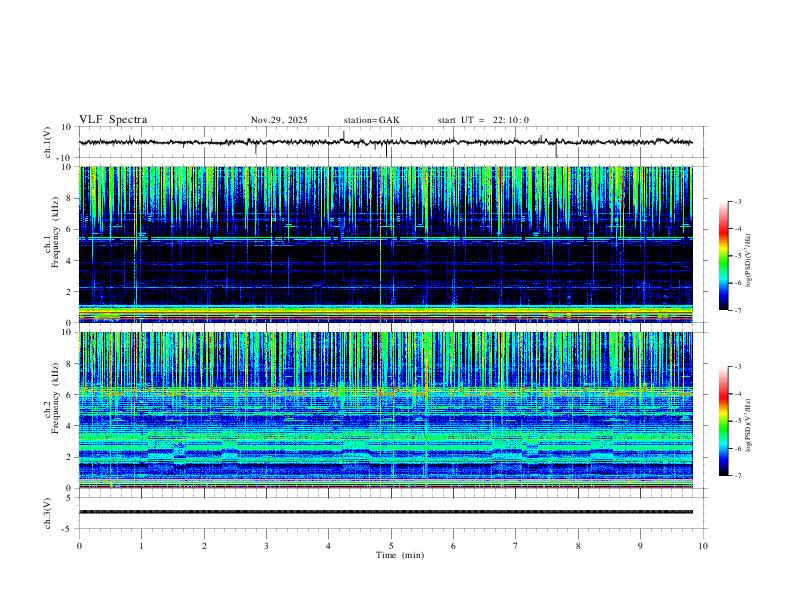
Task: Click time axis tick label "1"
Action: click(141, 546)
